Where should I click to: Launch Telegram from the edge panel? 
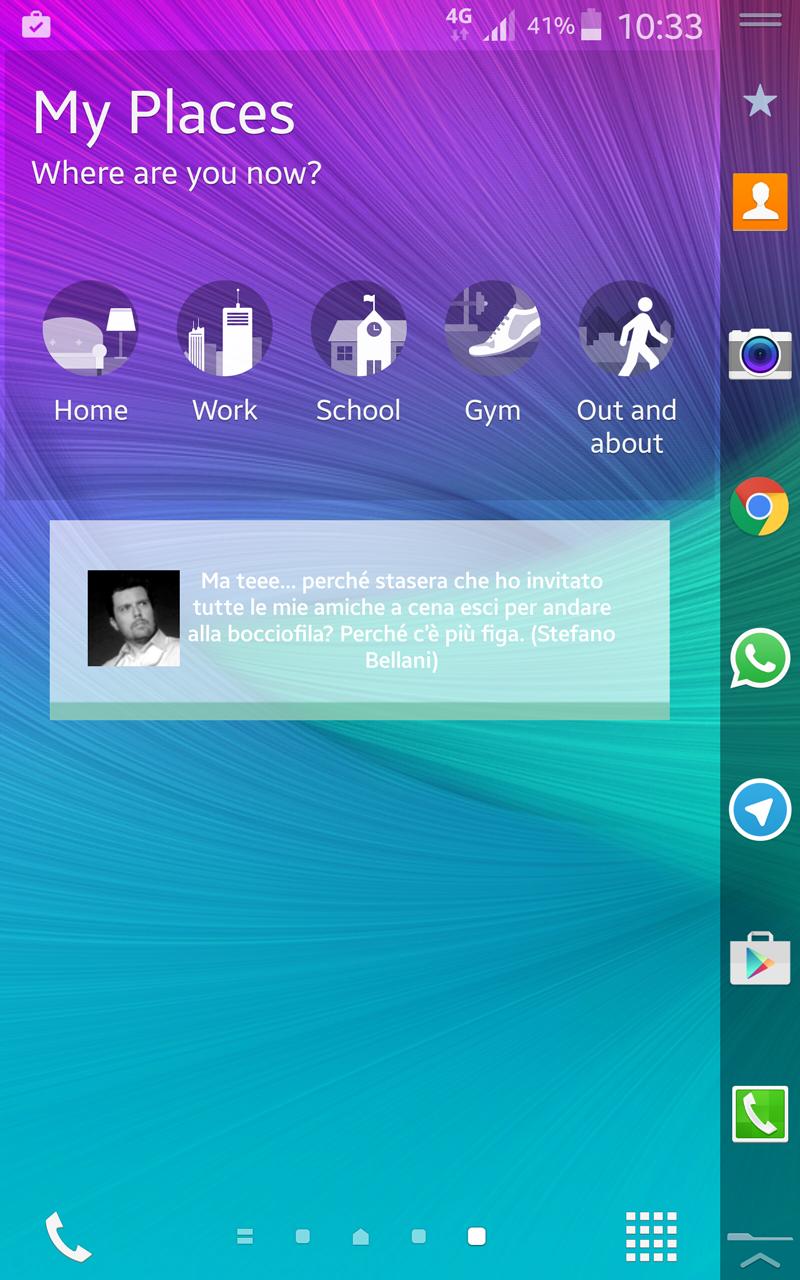point(760,809)
